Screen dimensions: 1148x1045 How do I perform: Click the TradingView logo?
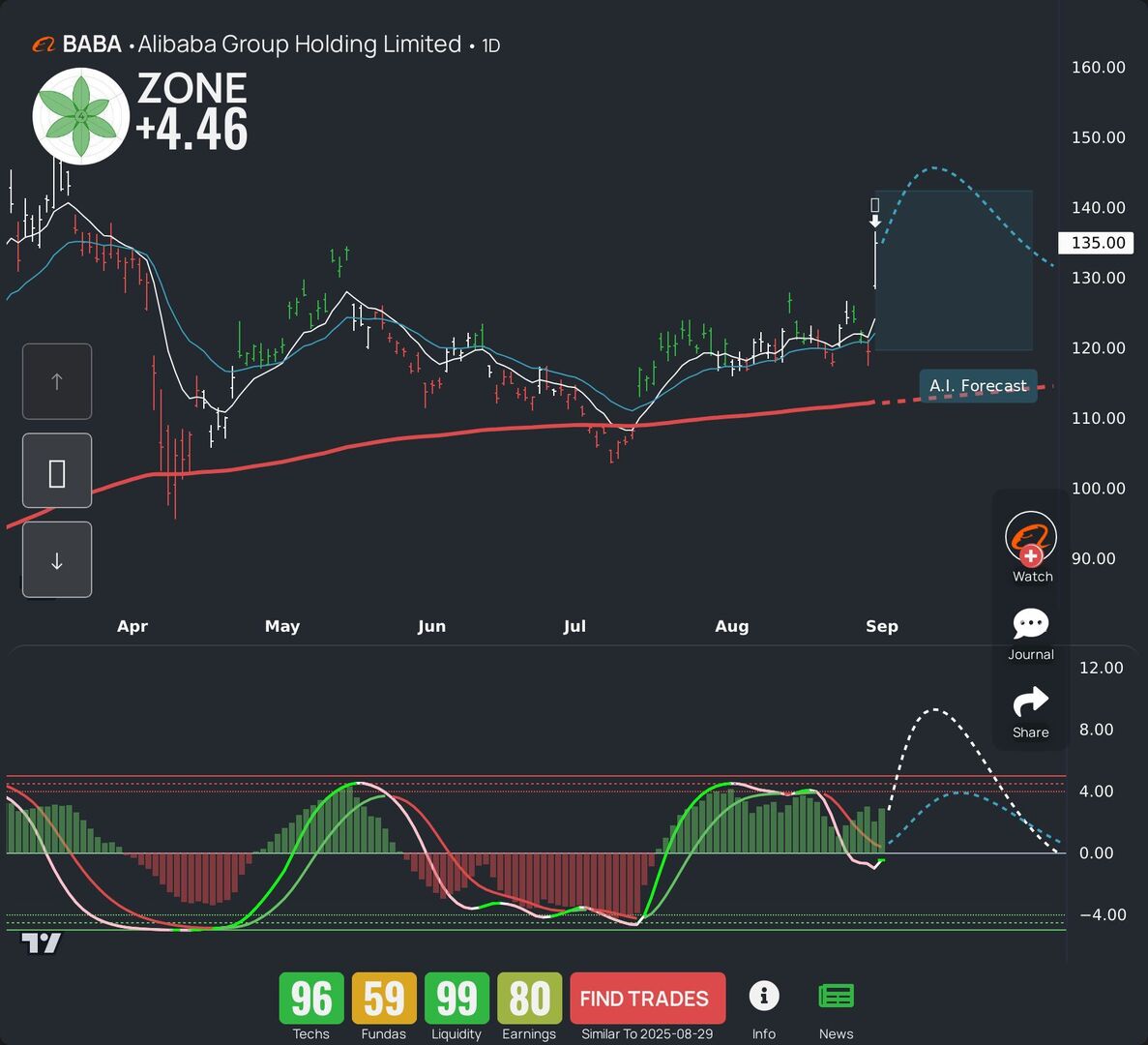[x=41, y=943]
